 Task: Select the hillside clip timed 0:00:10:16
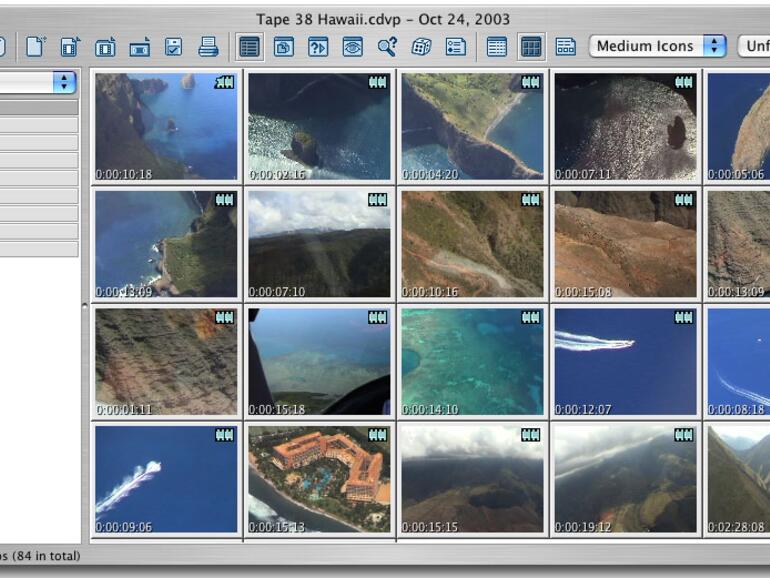472,244
